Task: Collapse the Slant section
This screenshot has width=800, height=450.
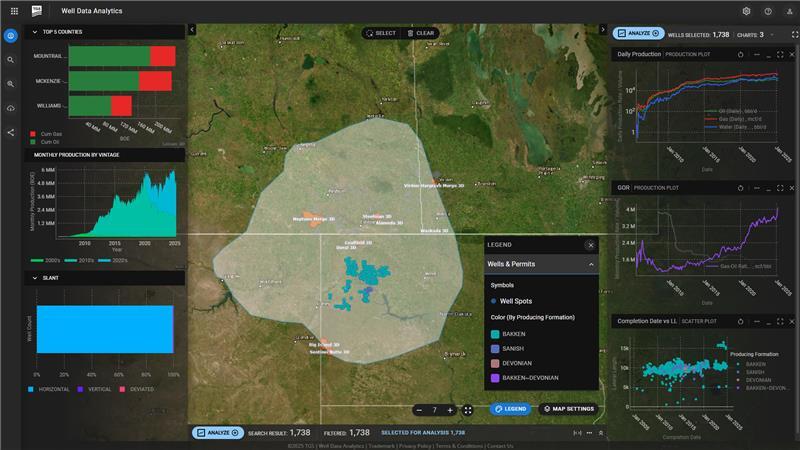Action: [x=36, y=277]
